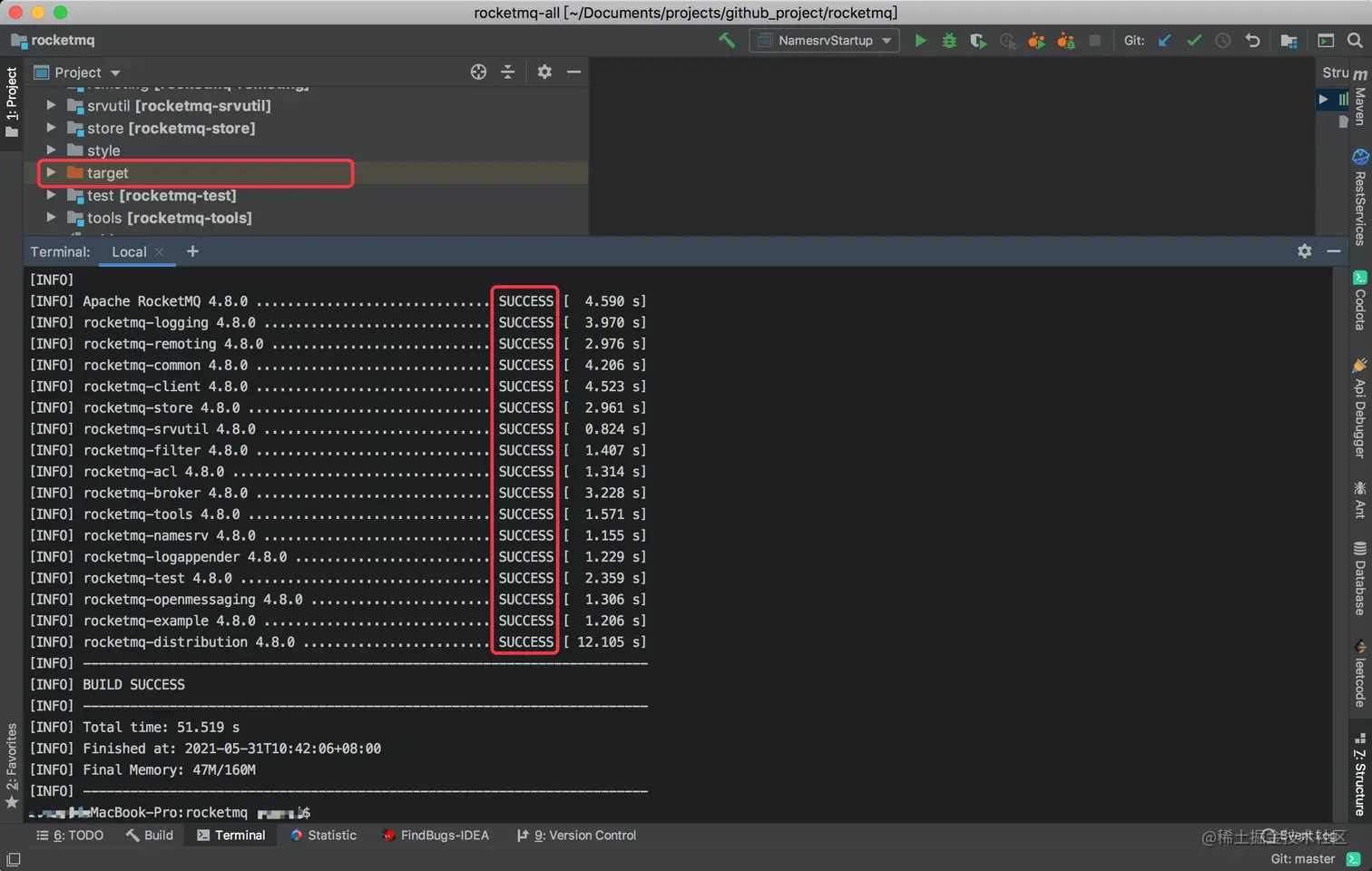Switch to the Terminal tool window tab
Screen dimensions: 1372x871
pyautogui.click(x=231, y=836)
